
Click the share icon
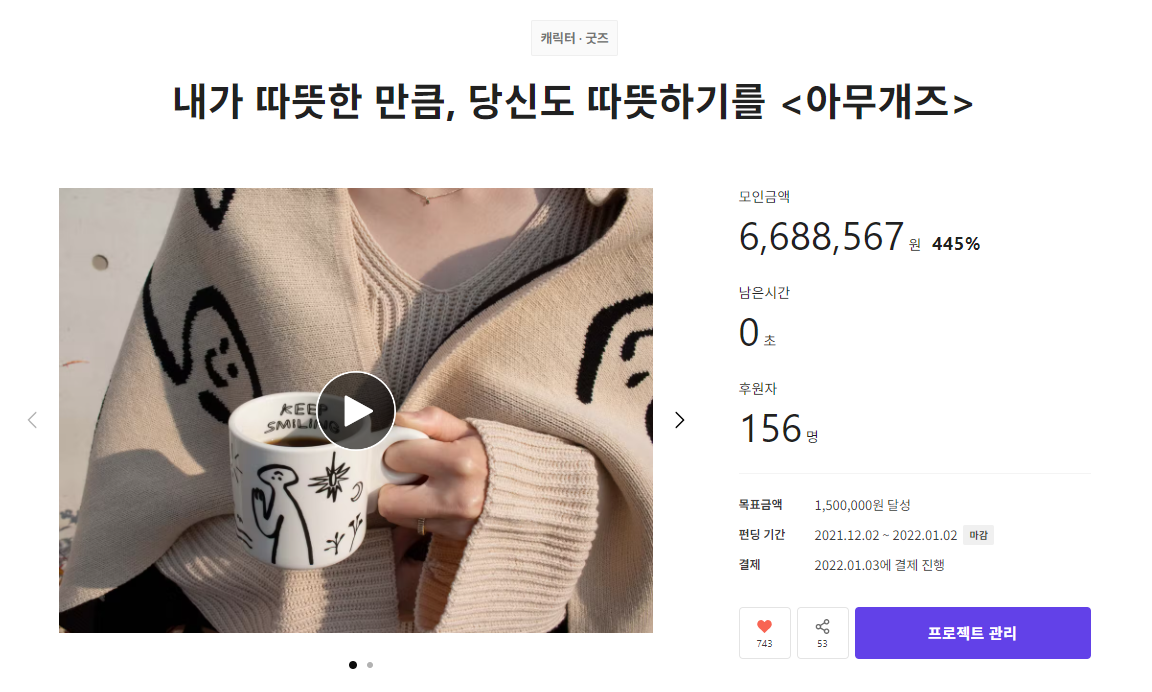(822, 626)
